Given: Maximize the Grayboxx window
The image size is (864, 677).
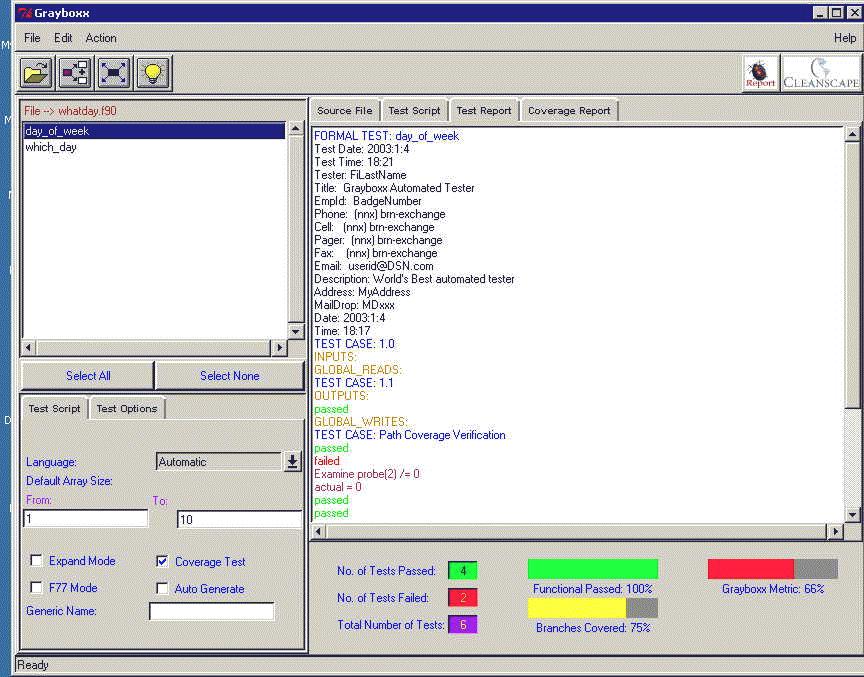Looking at the screenshot, I should (x=836, y=12).
